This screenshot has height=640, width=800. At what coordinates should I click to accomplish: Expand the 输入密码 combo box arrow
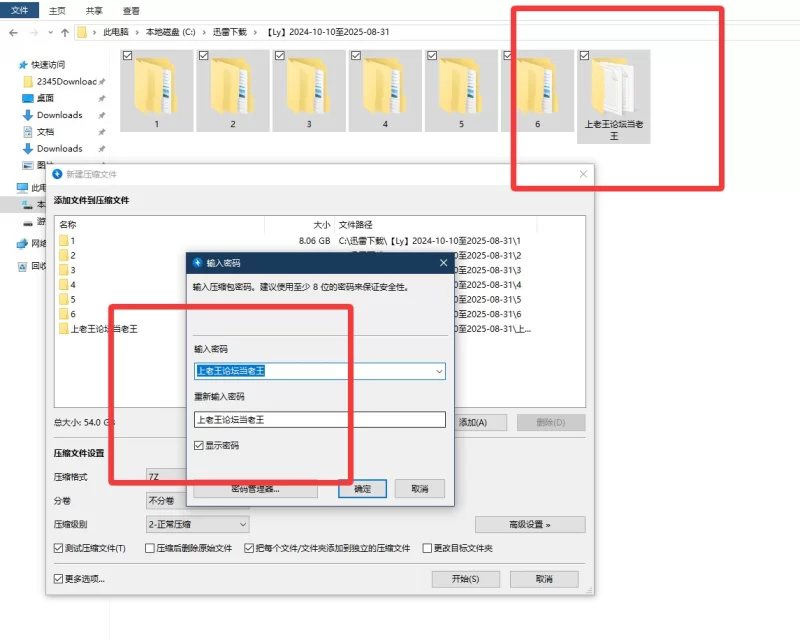point(438,371)
